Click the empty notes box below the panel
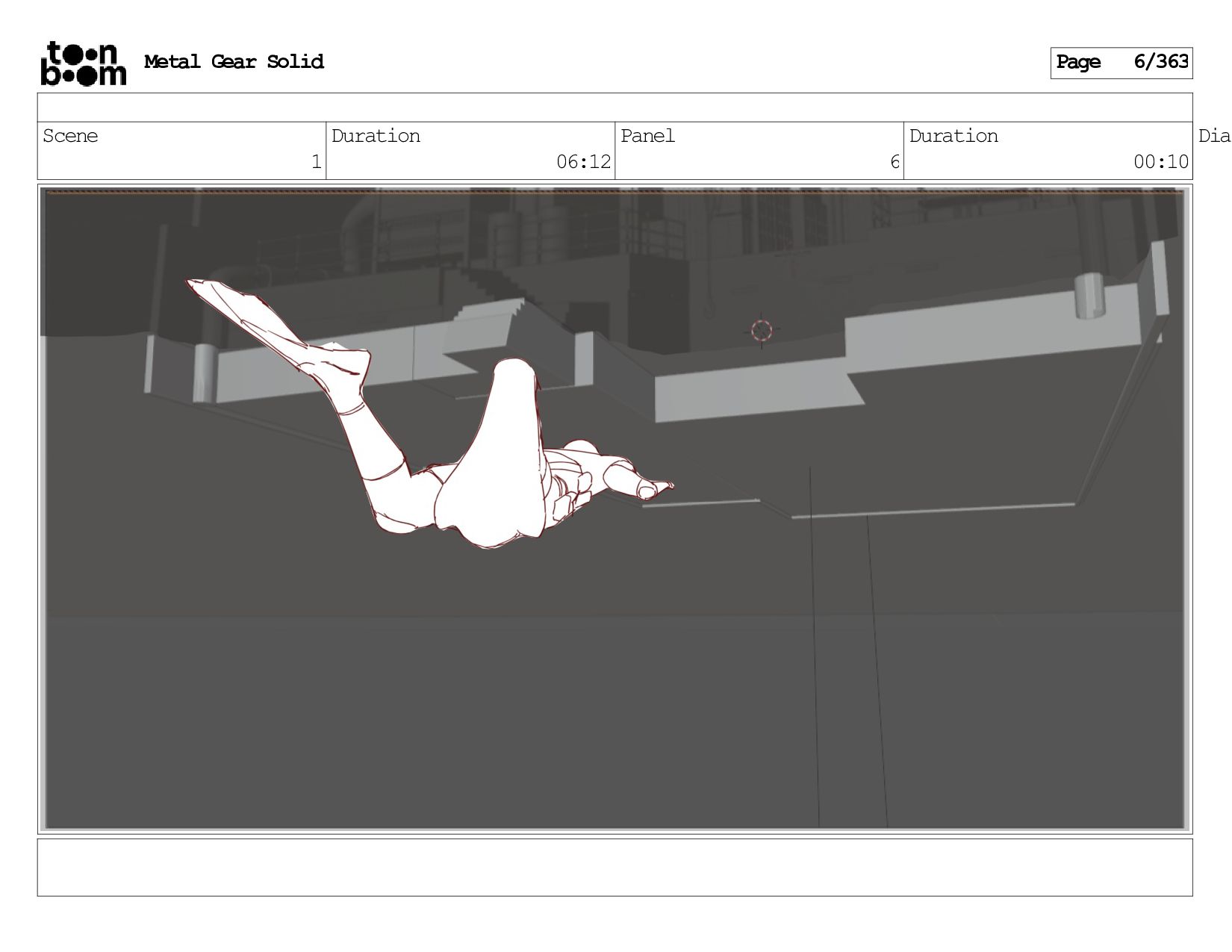 (x=615, y=867)
